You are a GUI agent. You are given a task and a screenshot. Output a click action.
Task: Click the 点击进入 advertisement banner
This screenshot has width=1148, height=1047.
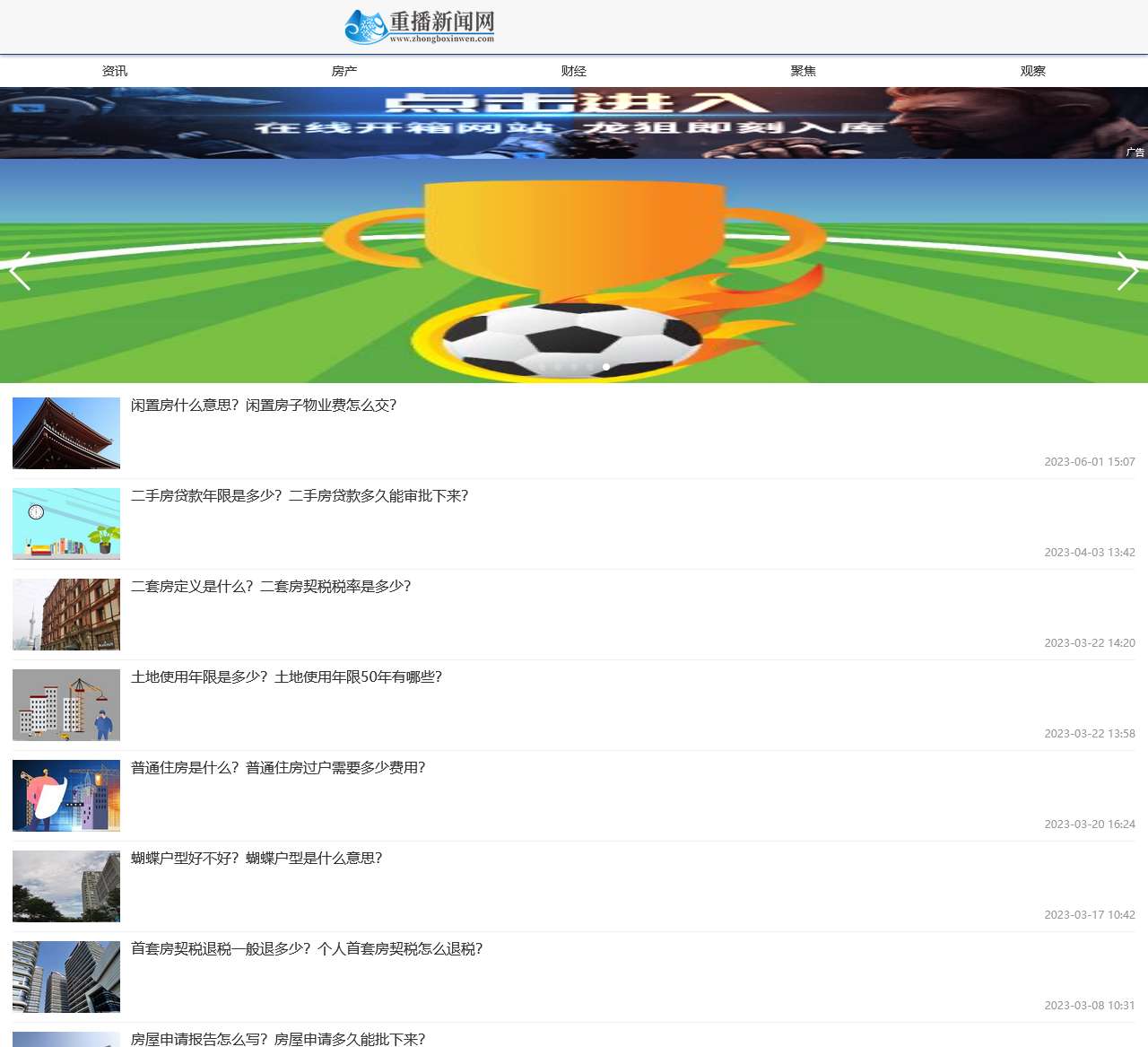point(574,123)
